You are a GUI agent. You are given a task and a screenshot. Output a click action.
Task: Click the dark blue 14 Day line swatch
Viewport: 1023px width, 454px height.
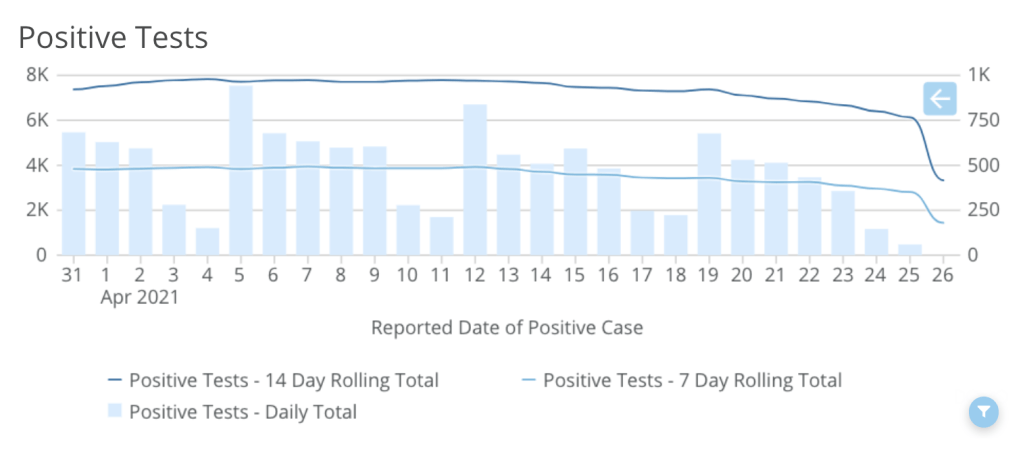[113, 380]
